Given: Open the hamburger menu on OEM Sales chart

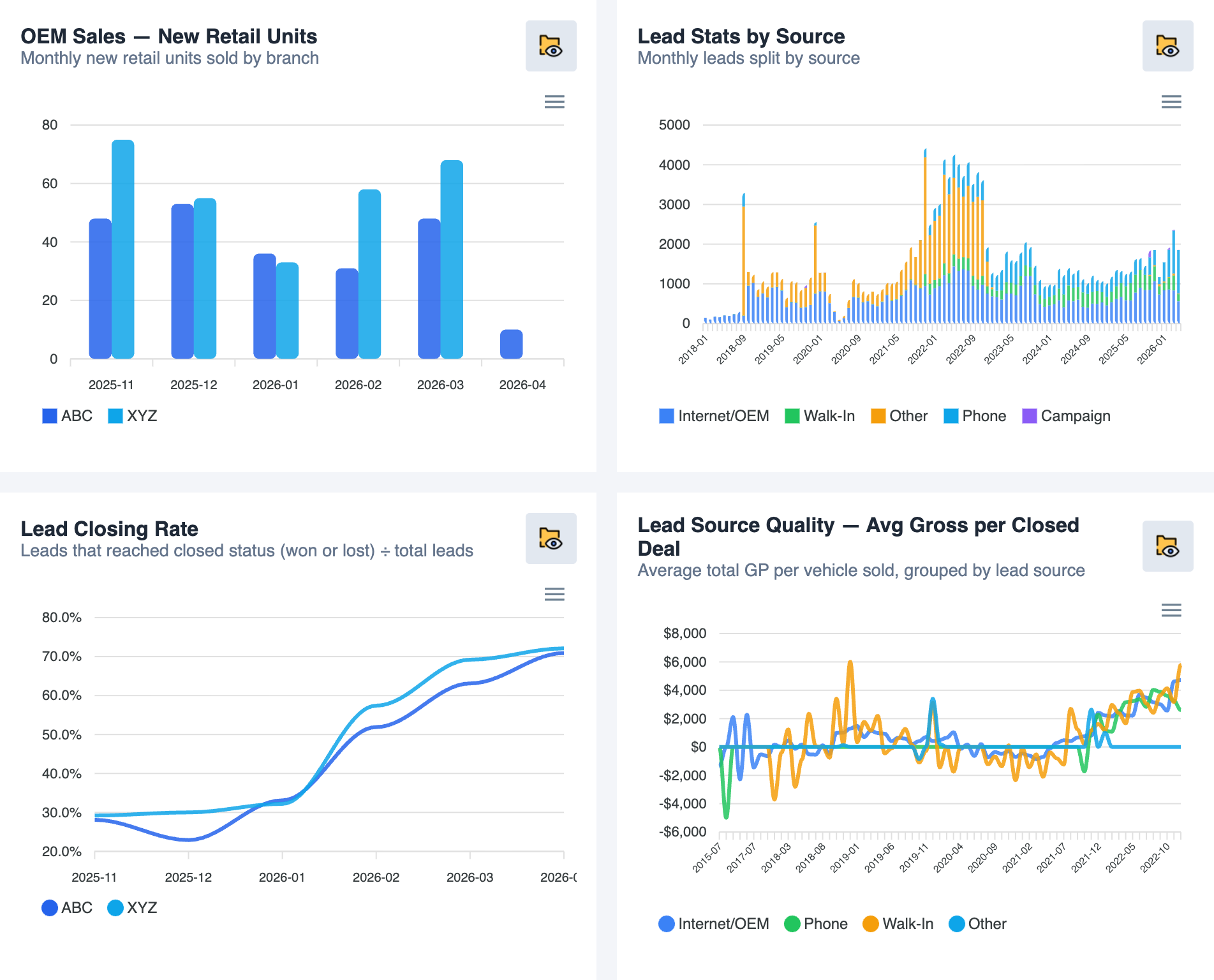Looking at the screenshot, I should pyautogui.click(x=553, y=102).
